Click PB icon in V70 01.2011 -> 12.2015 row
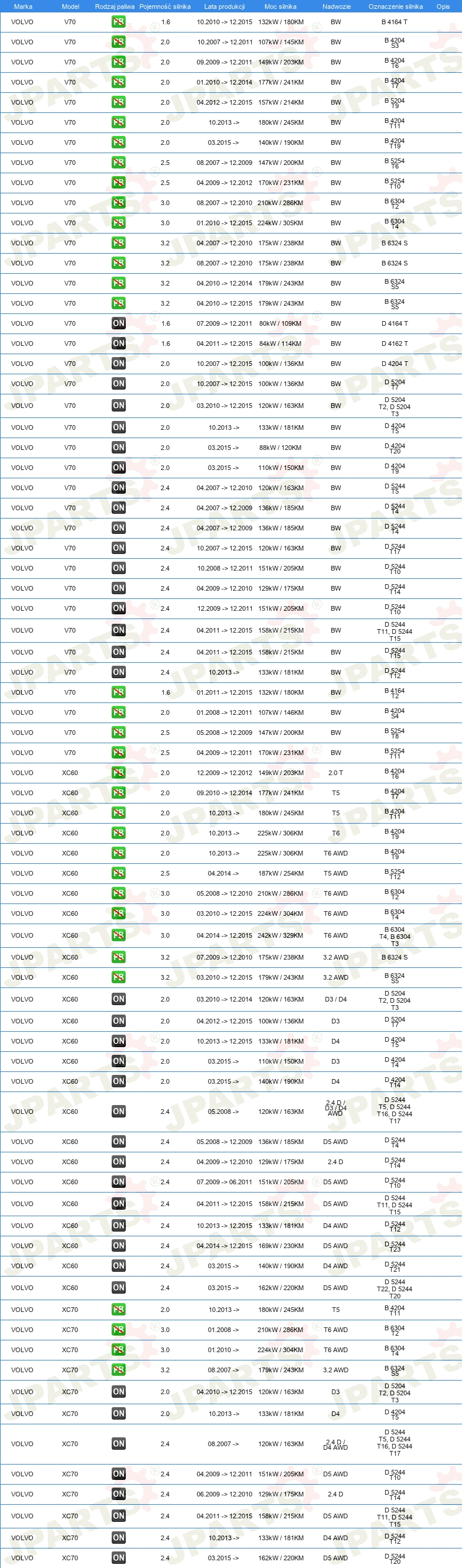Screen dimensions: 462x1568 119,692
